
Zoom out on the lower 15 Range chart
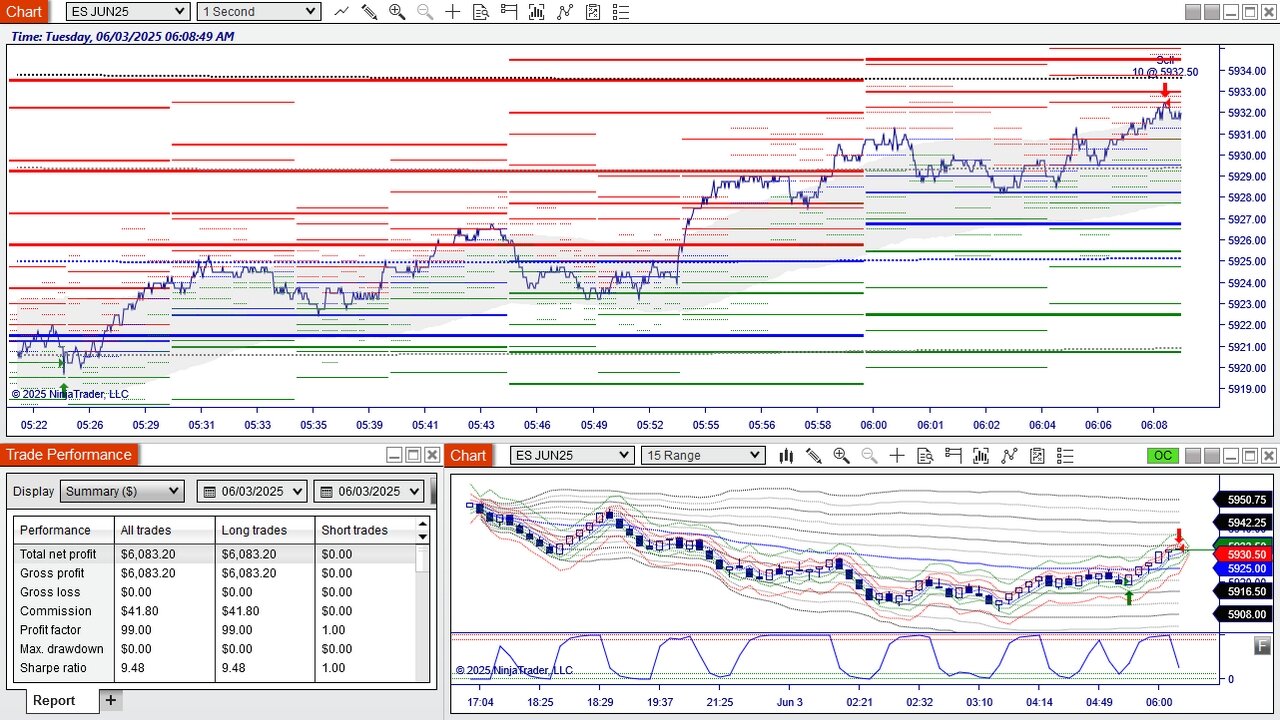point(869,456)
